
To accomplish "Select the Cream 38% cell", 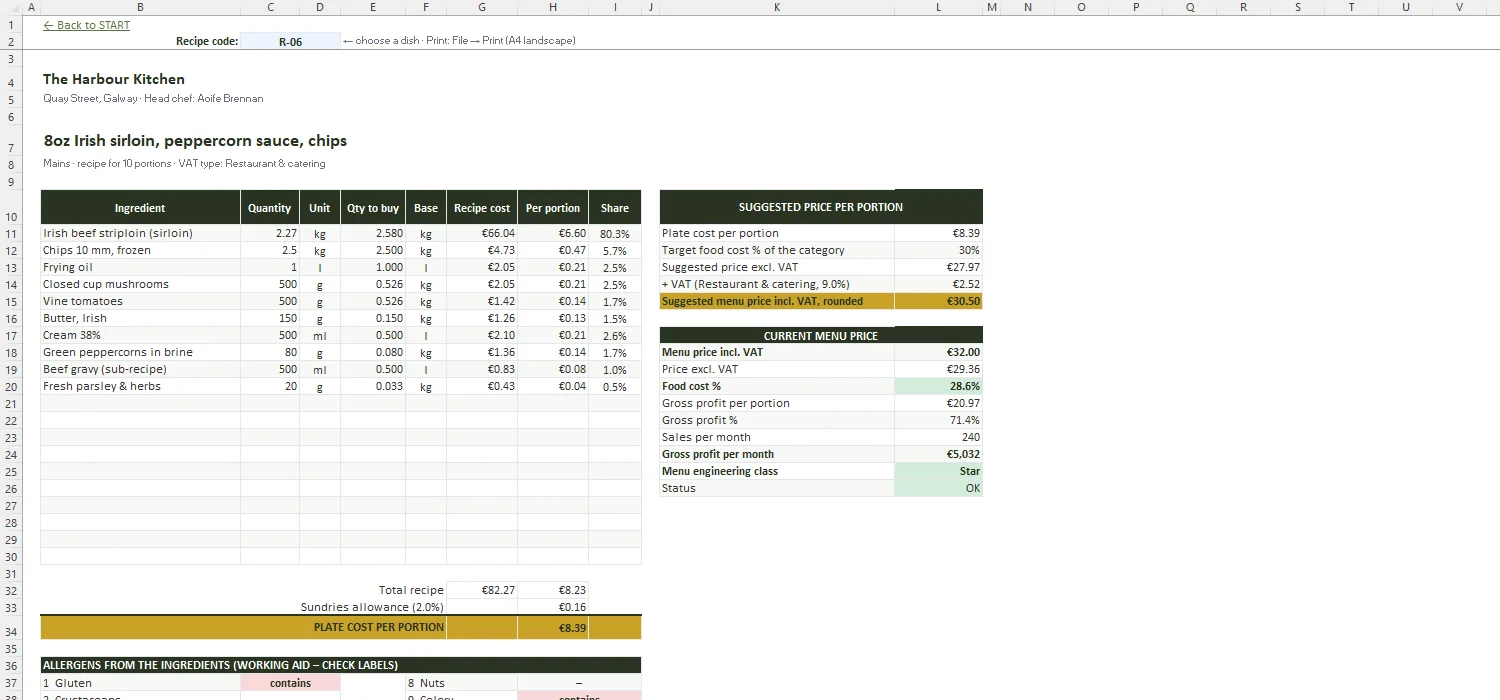I will (140, 335).
